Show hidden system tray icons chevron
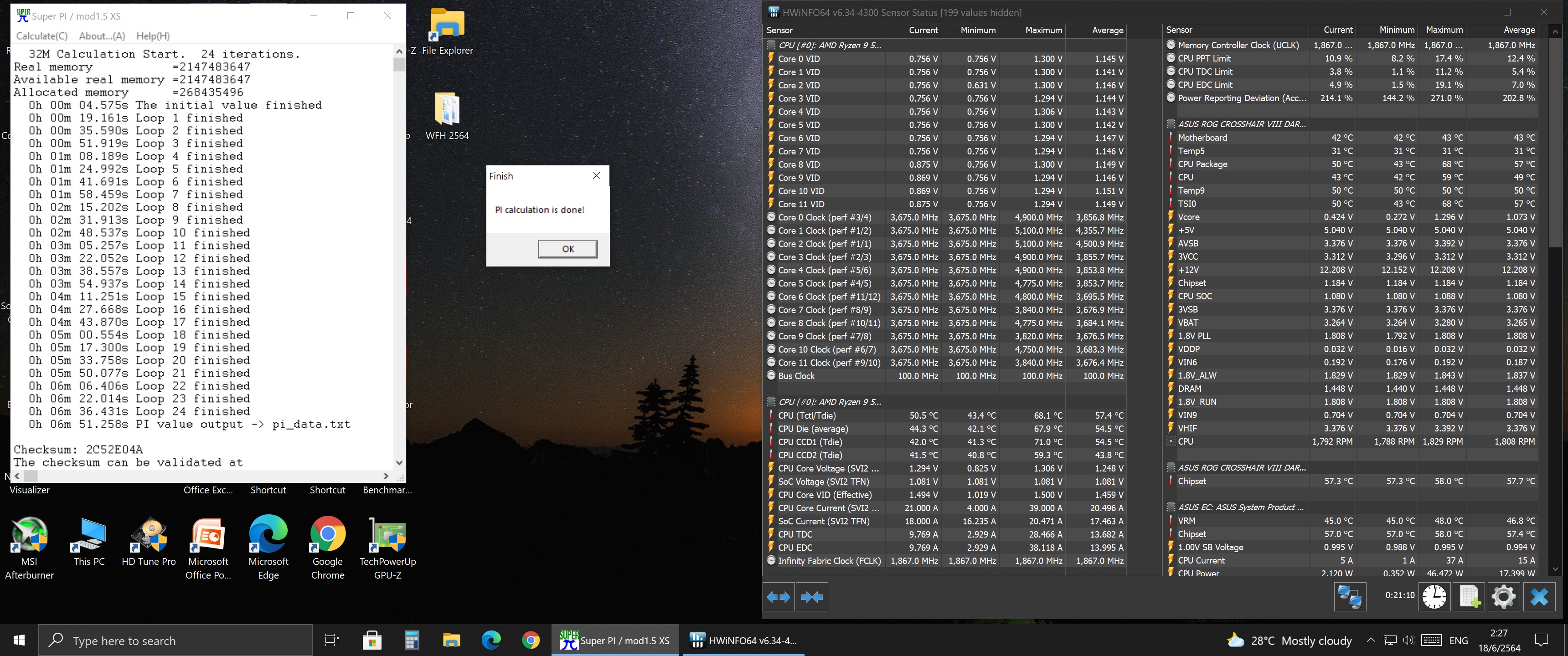 (1370, 640)
